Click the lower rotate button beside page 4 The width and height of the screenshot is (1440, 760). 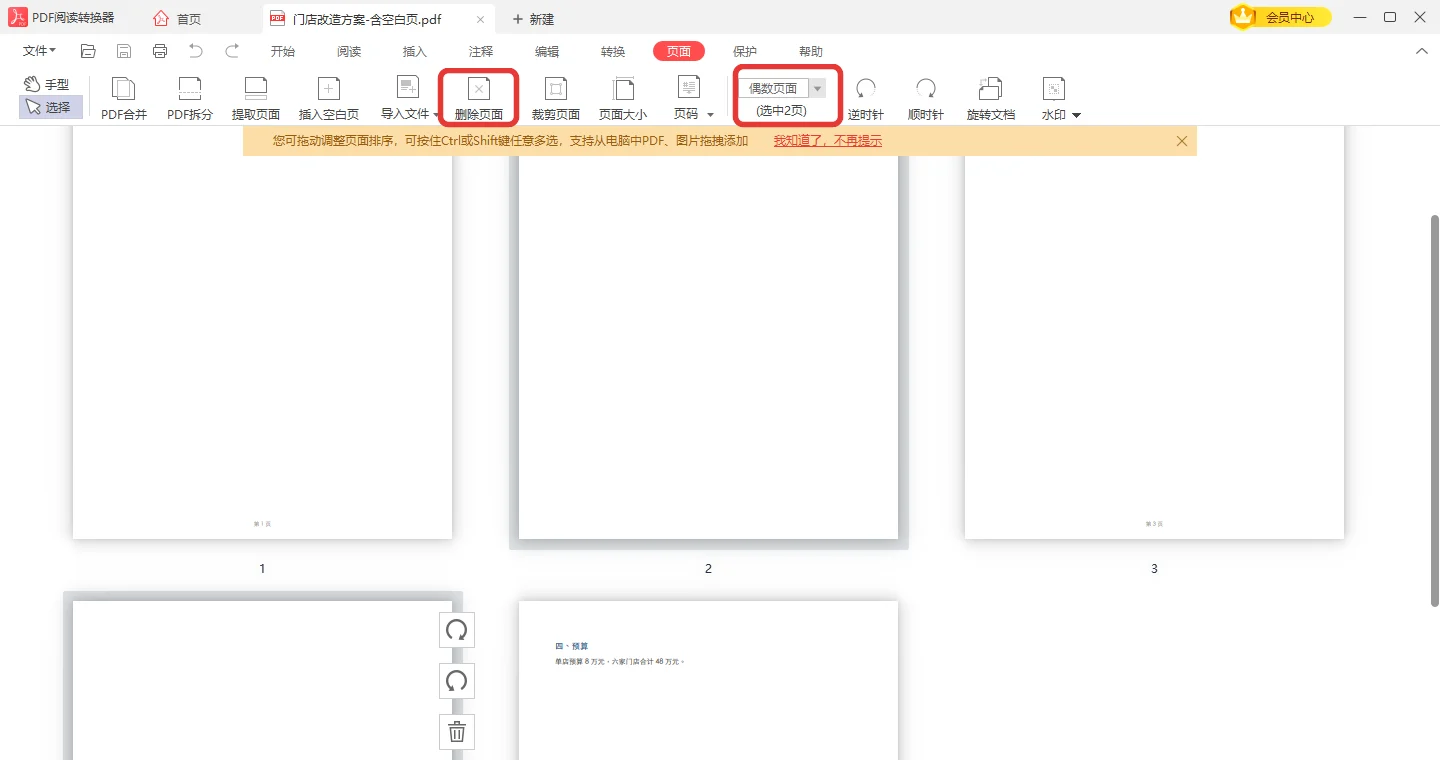pos(457,681)
